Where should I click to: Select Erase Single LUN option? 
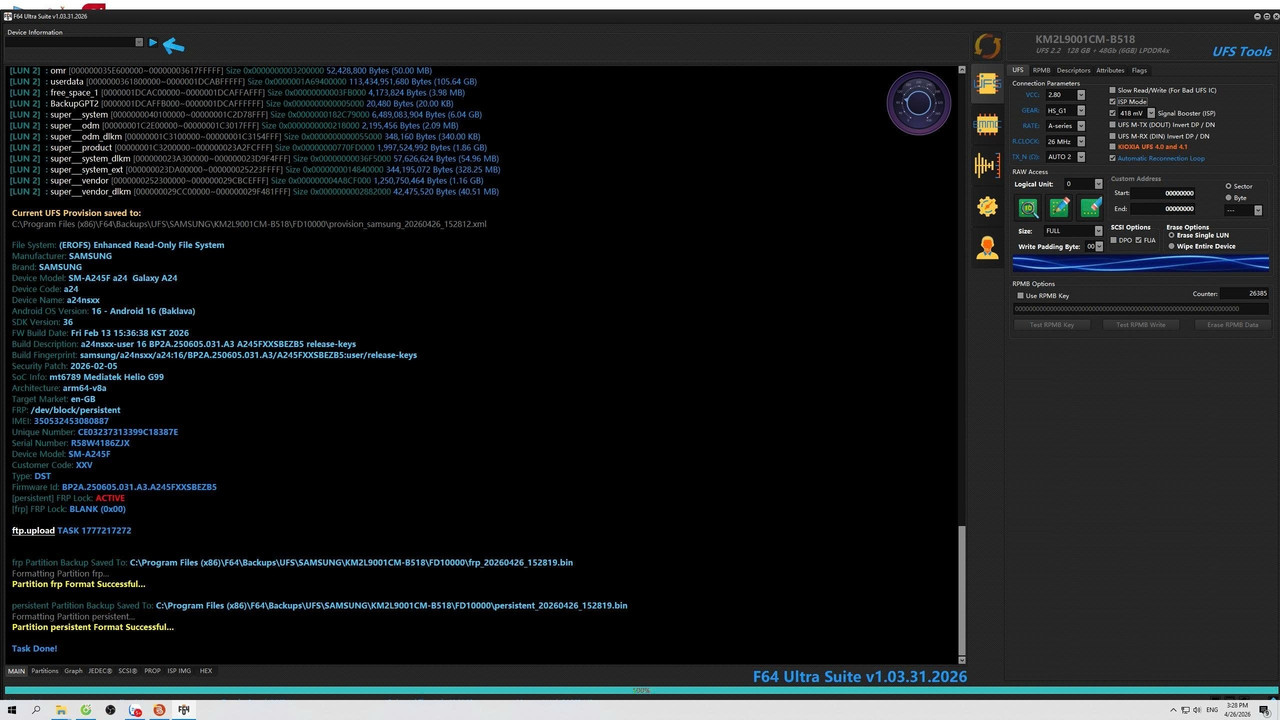pos(1171,235)
